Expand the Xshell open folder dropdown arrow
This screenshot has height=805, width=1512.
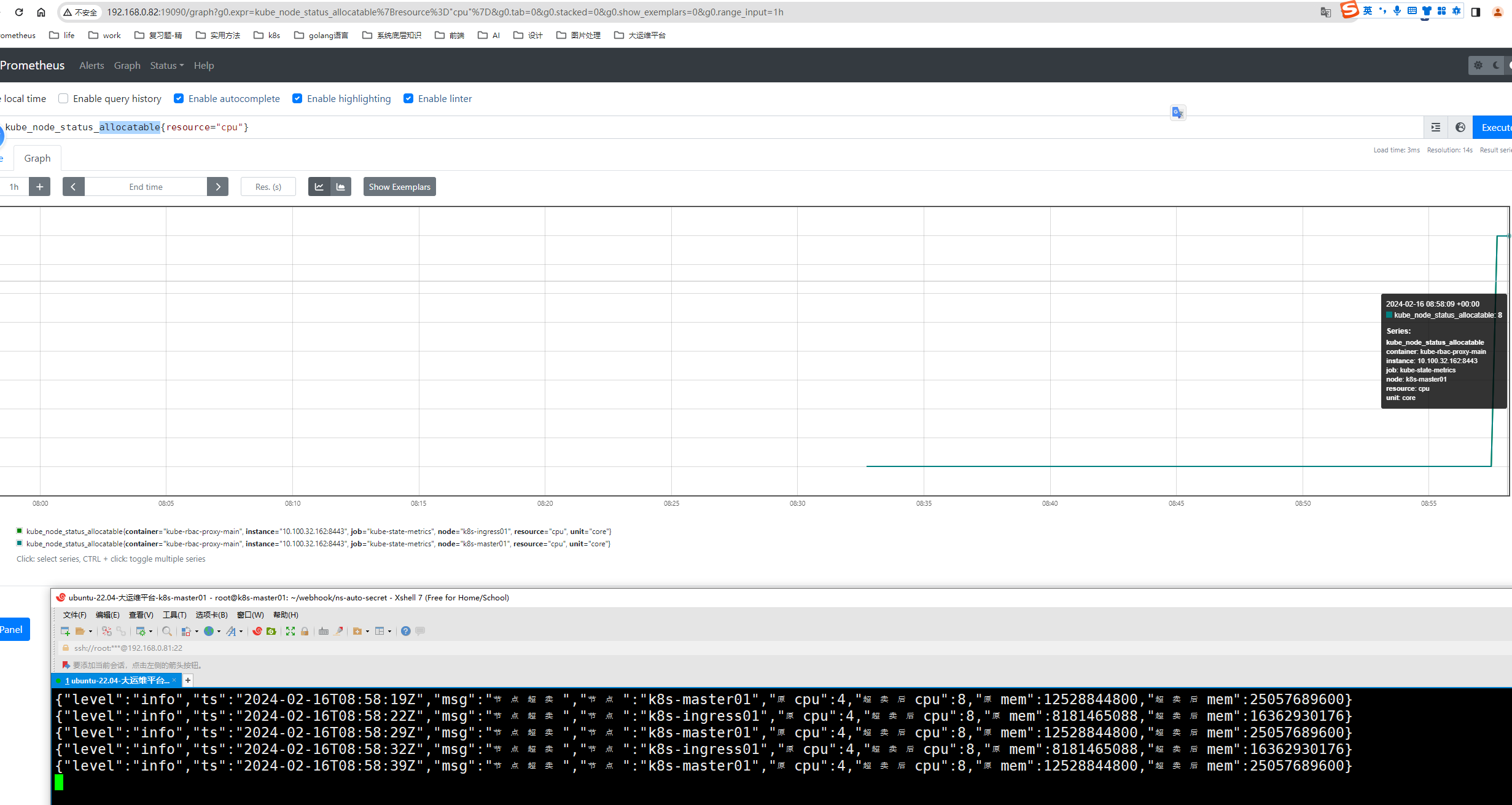click(x=90, y=631)
